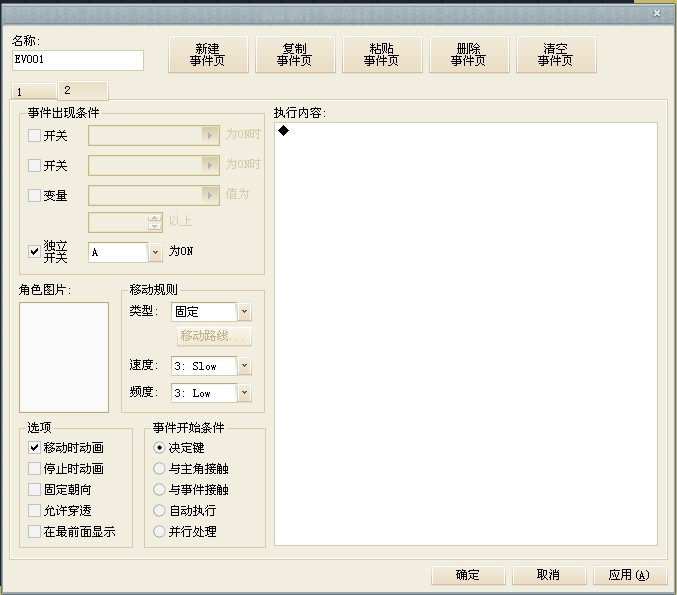
Task: Click the 清空事件页 button
Action: click(x=556, y=54)
